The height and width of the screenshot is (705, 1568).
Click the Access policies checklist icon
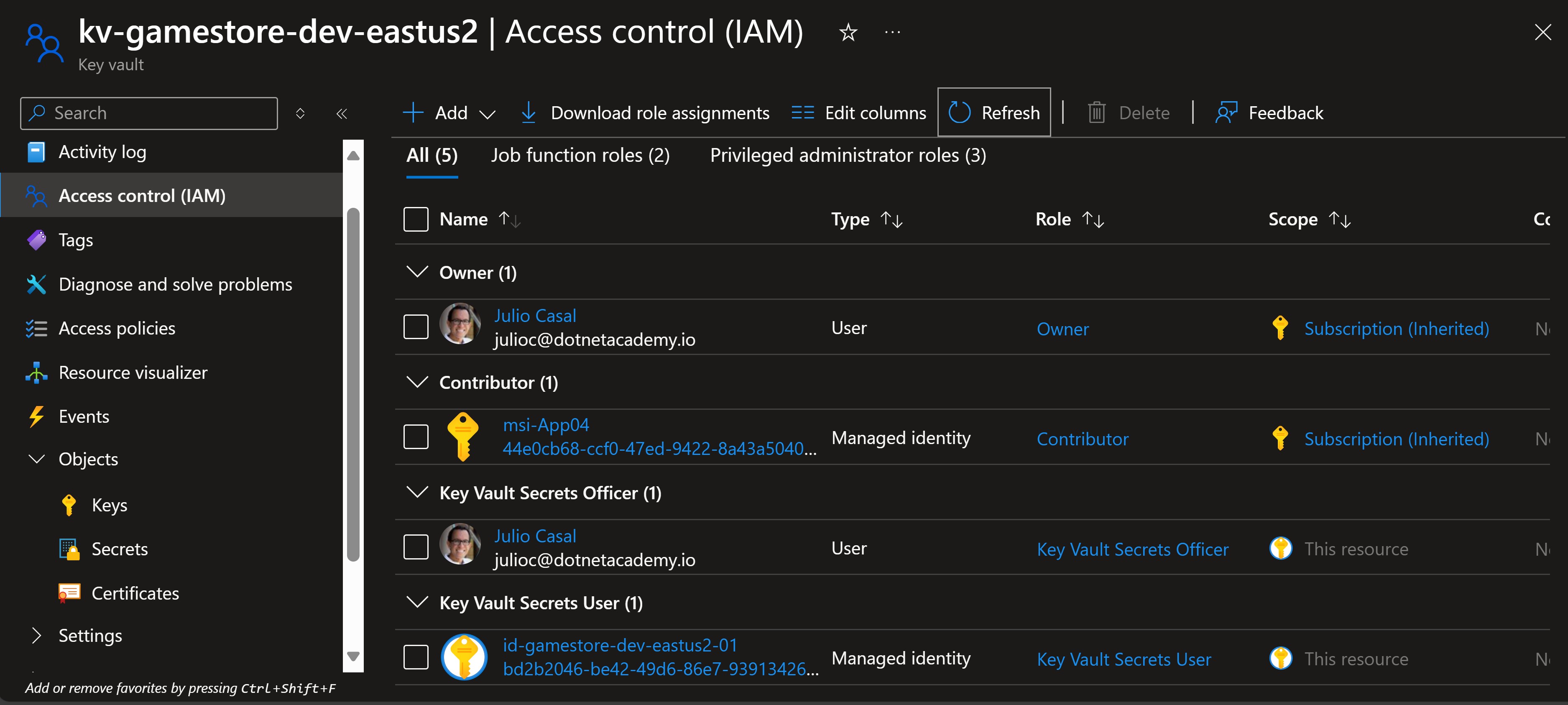[x=36, y=329]
